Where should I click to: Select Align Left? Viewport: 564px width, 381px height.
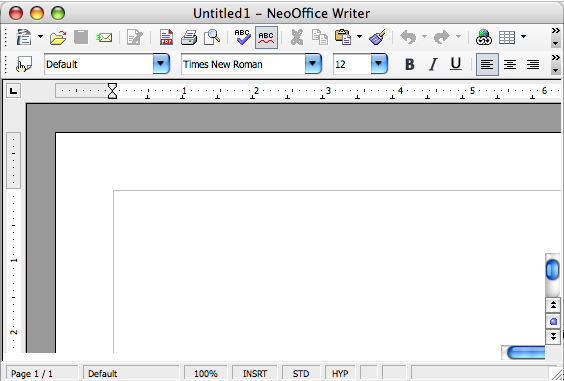pyautogui.click(x=487, y=64)
